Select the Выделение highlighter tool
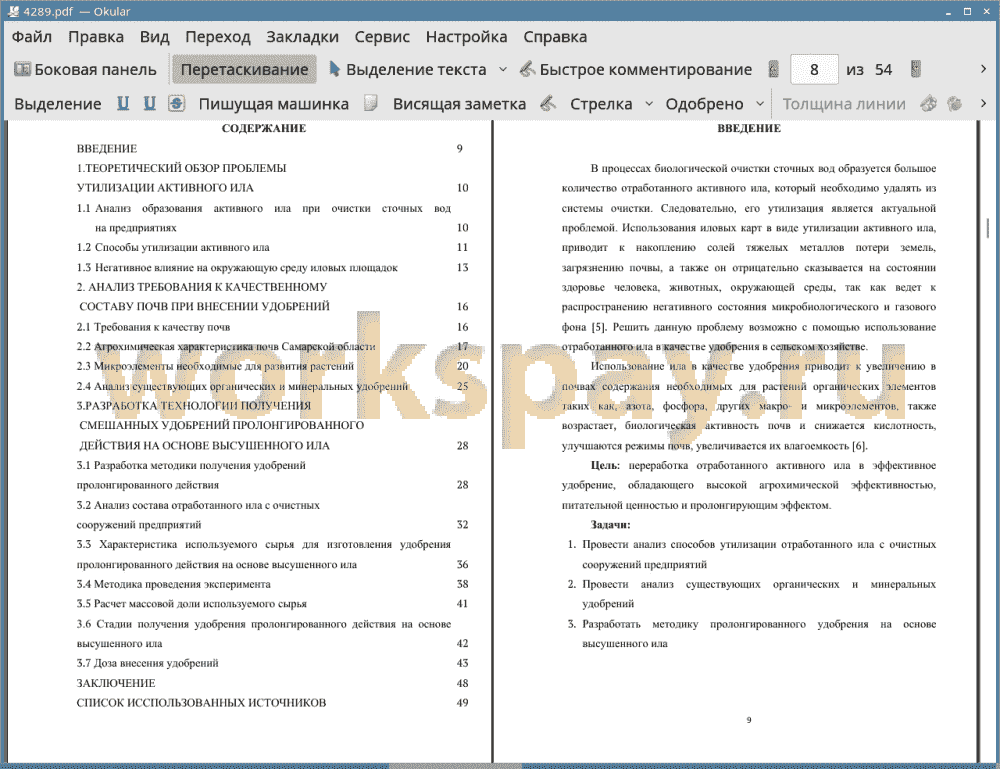Image resolution: width=1000 pixels, height=769 pixels. (57, 104)
